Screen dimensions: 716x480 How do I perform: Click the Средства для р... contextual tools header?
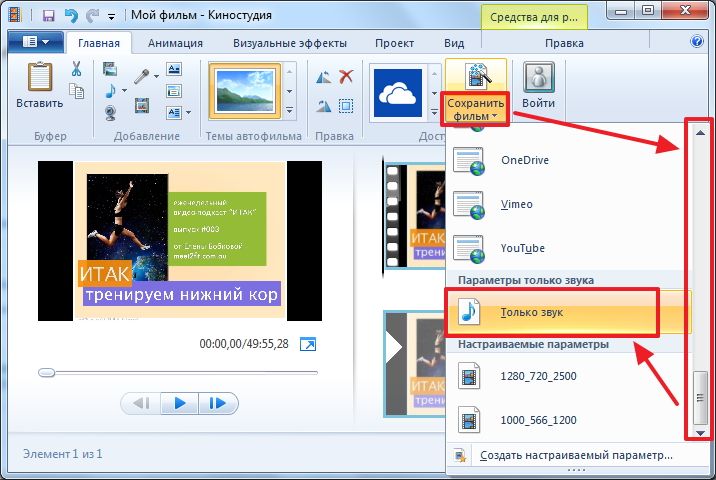point(534,17)
